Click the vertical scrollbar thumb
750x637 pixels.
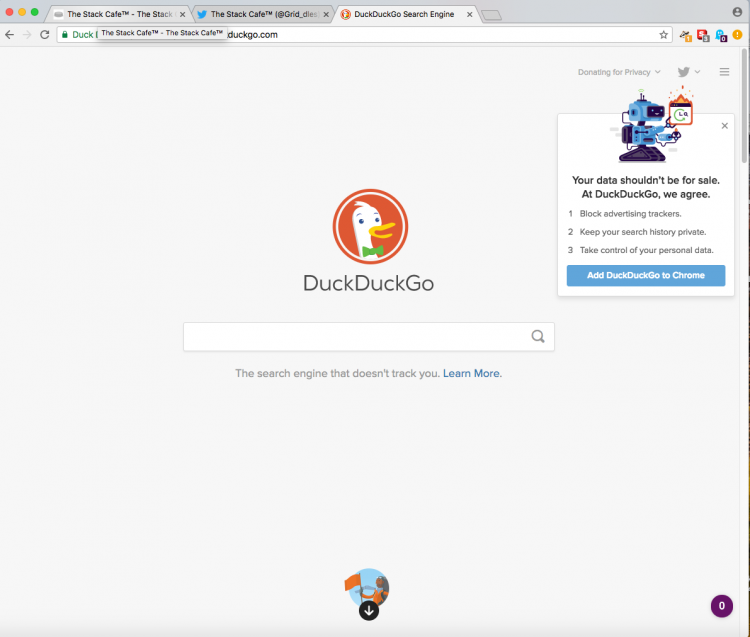pos(745,105)
